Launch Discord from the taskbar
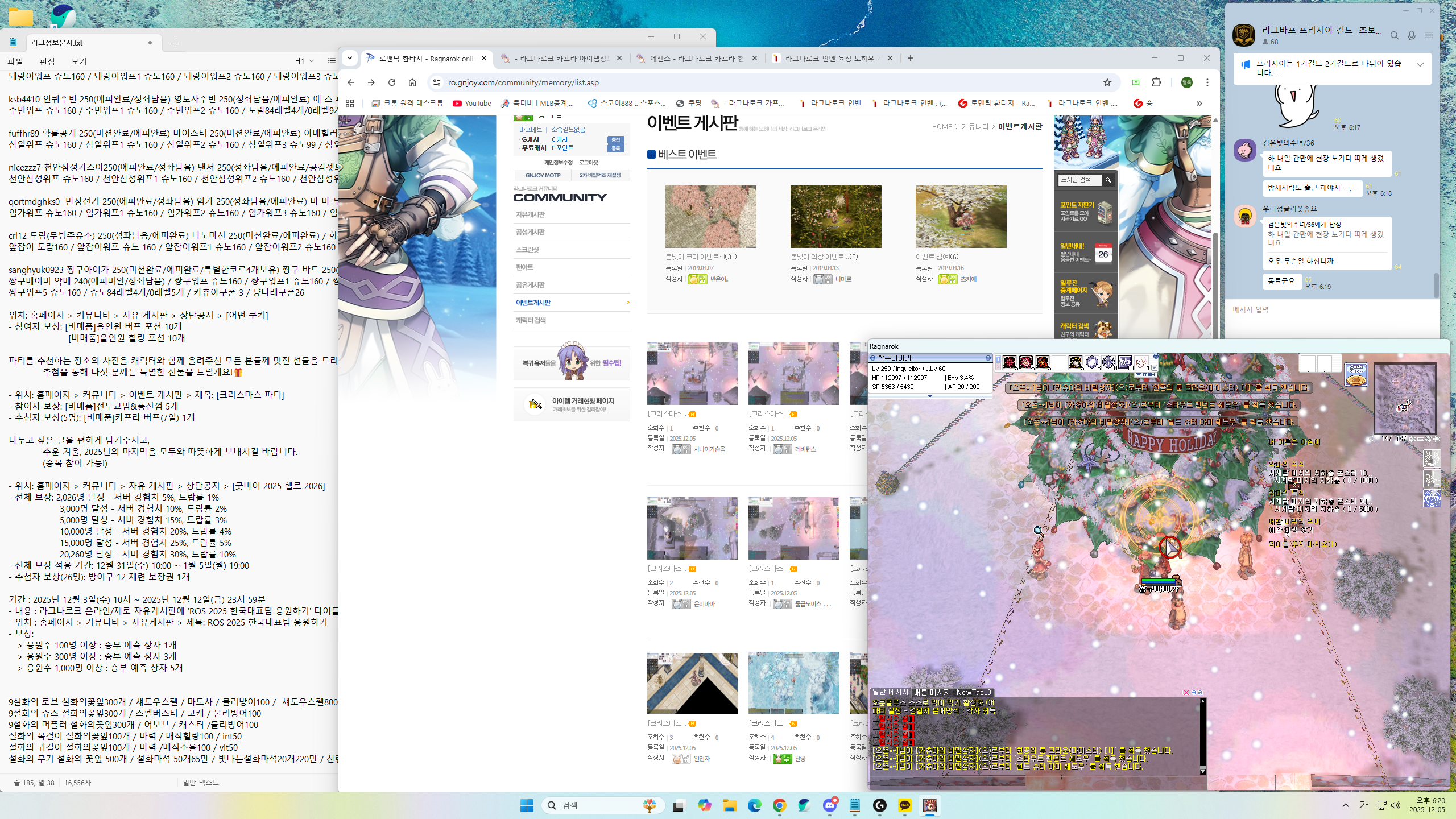 tap(829, 805)
